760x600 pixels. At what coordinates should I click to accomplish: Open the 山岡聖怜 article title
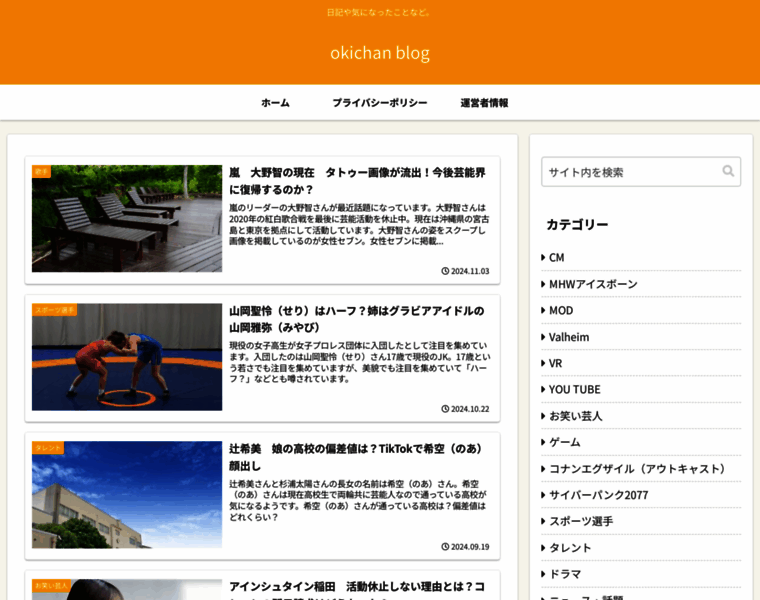coord(356,319)
